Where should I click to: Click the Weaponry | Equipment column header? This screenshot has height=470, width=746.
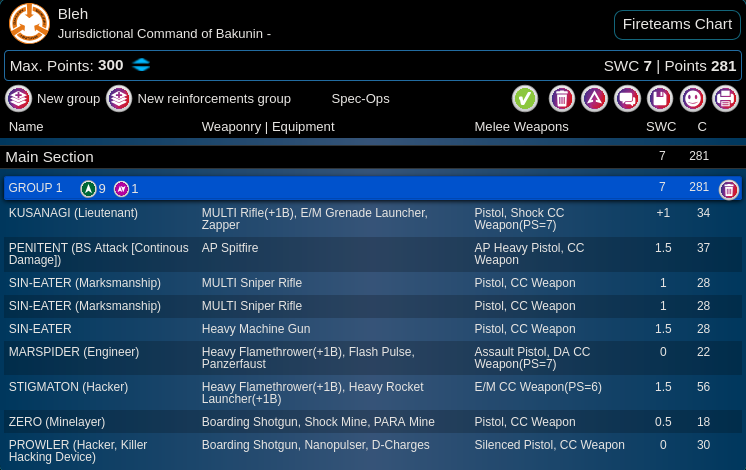268,127
